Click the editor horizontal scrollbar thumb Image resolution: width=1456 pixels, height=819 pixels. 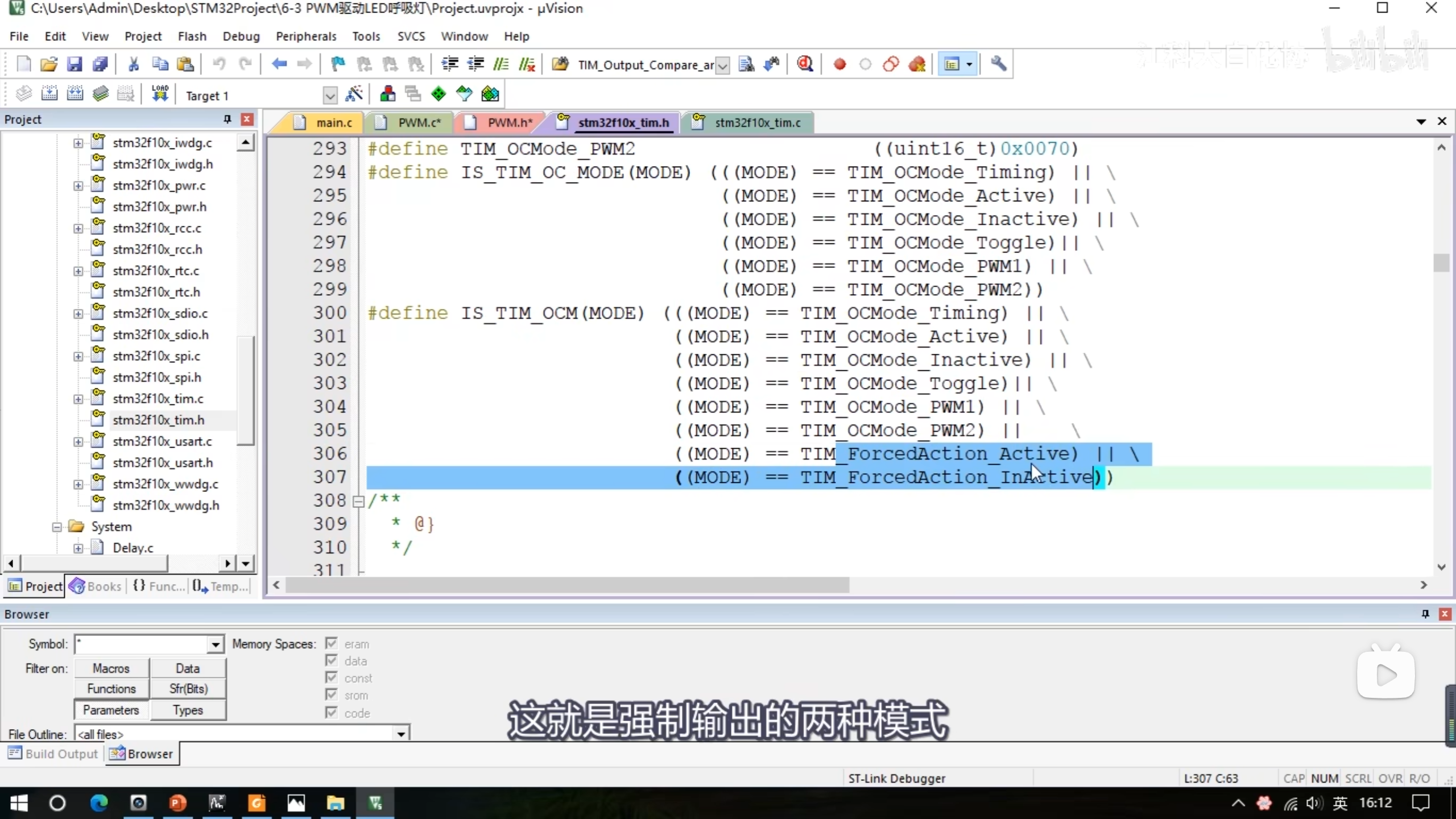tap(568, 585)
